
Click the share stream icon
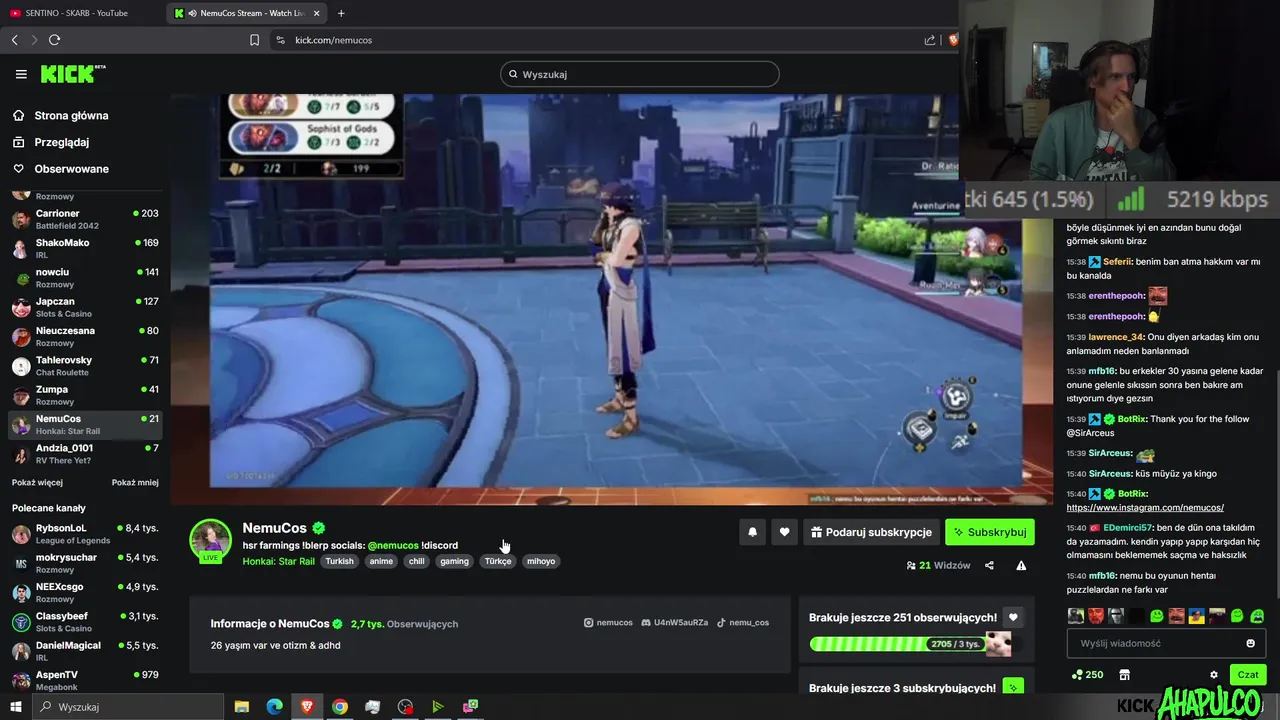[x=989, y=565]
